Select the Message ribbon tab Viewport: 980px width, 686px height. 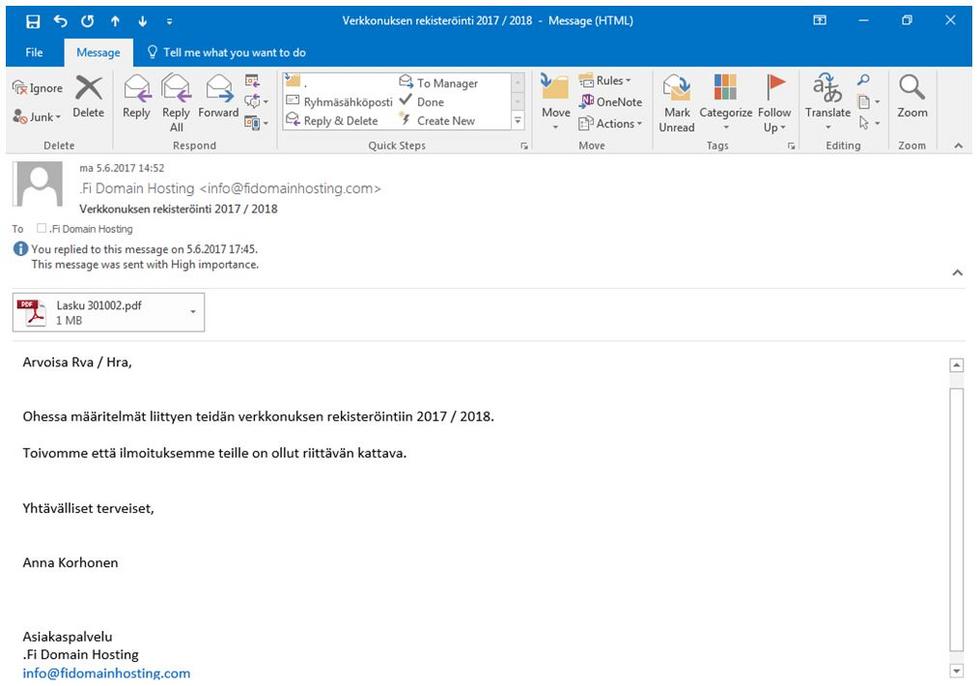click(x=98, y=52)
